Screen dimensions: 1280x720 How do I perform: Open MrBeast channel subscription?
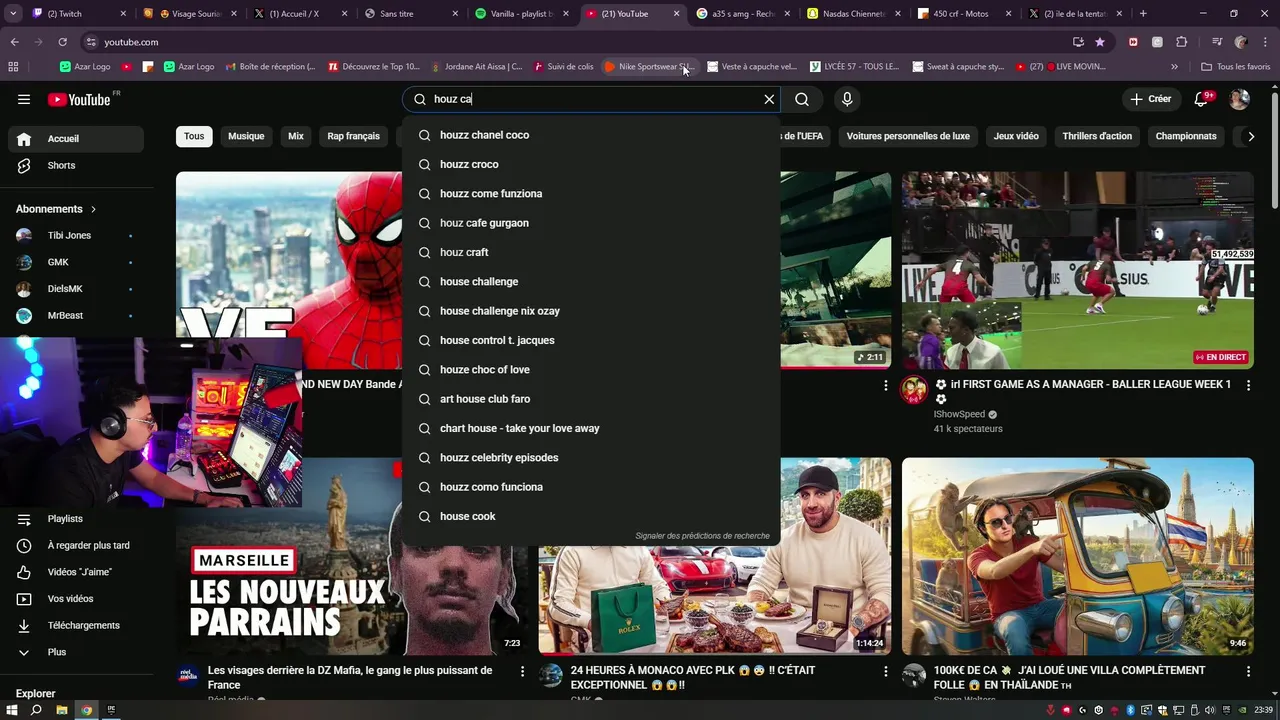tap(76, 315)
